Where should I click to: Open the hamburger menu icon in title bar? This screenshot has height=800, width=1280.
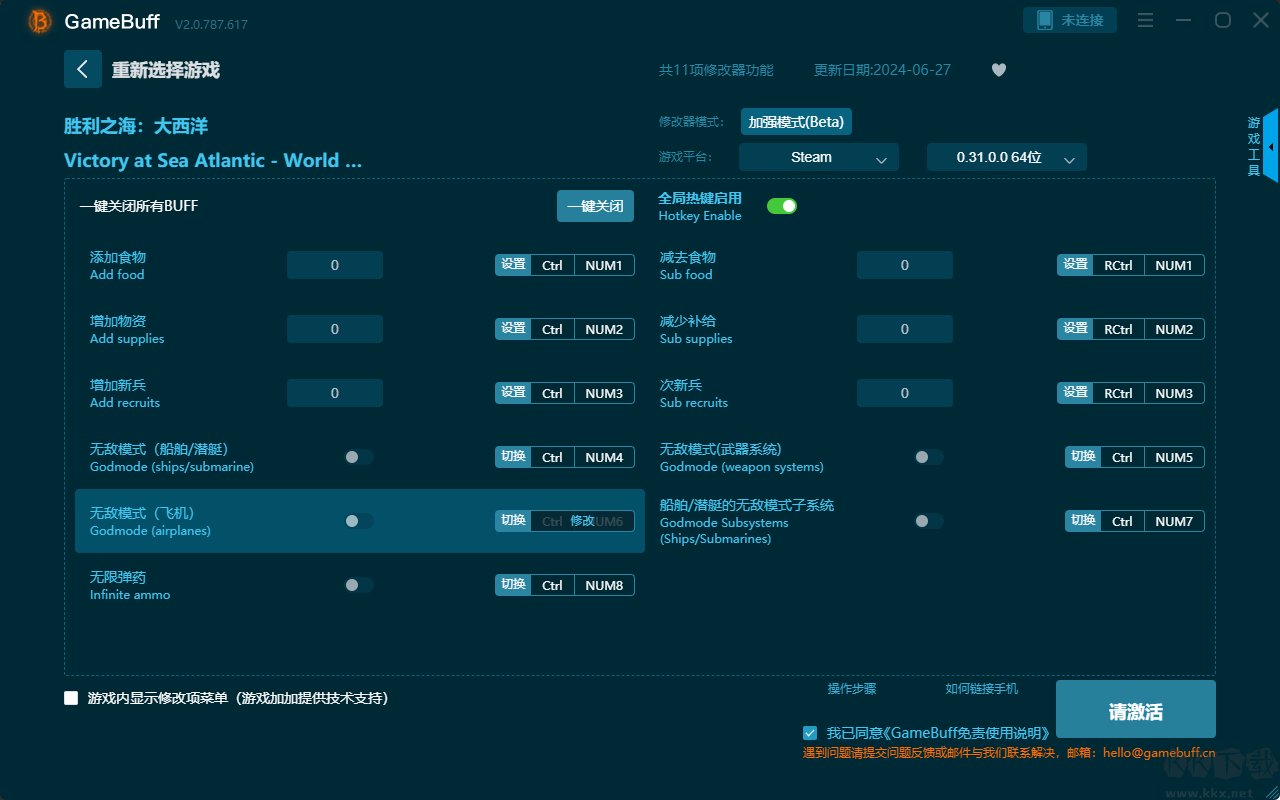tap(1146, 21)
